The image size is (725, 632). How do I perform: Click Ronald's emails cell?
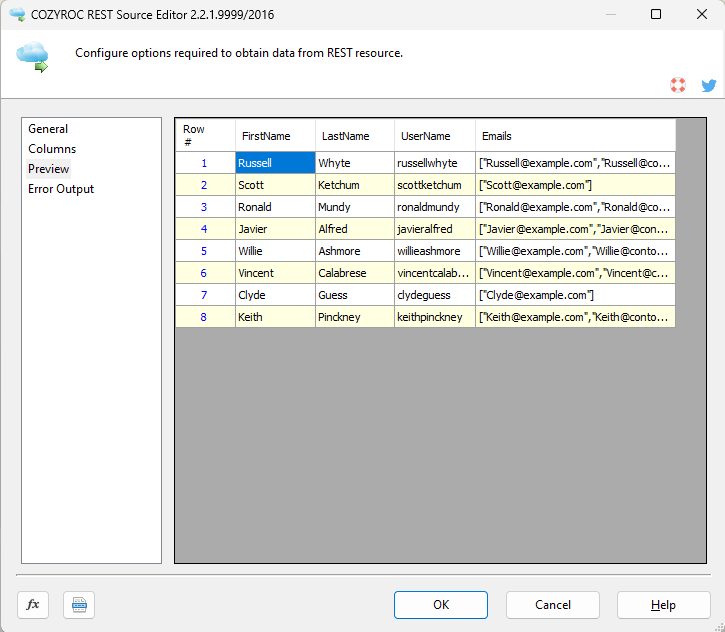click(575, 207)
